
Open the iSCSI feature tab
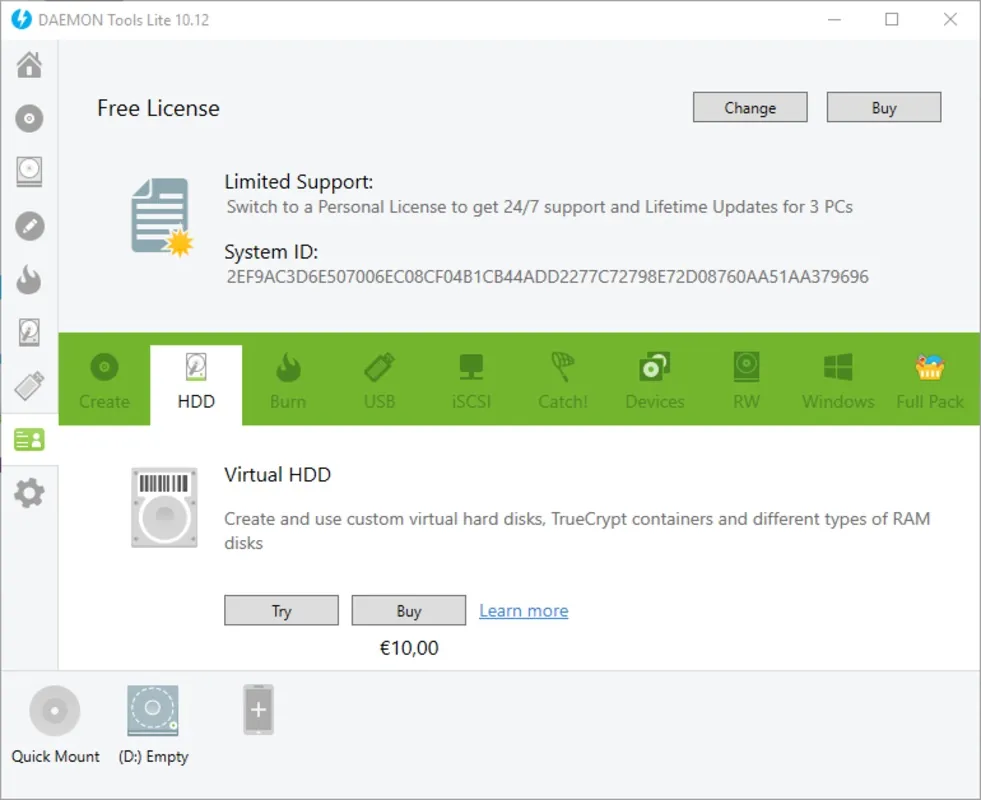(x=471, y=382)
